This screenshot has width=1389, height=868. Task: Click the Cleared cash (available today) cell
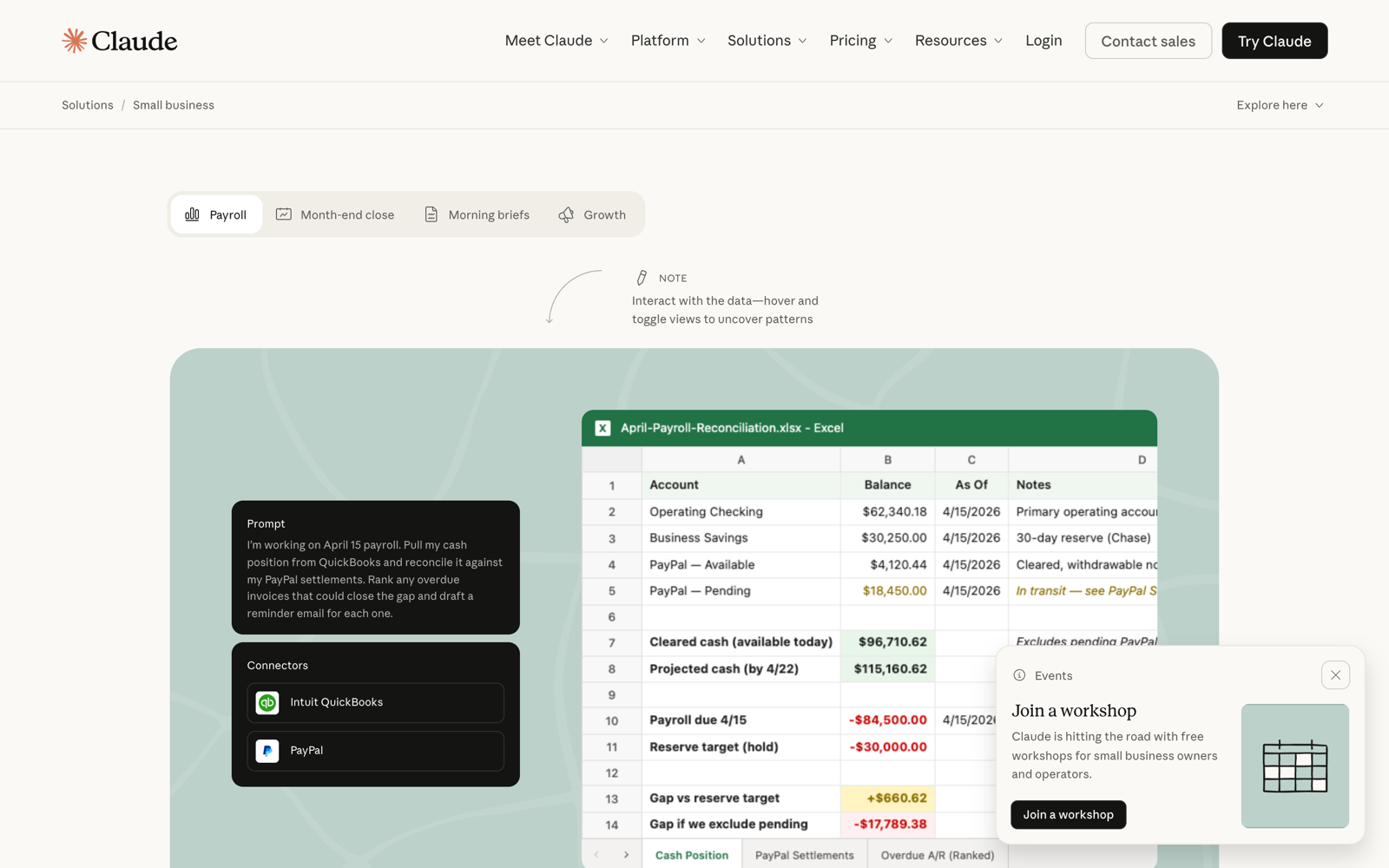[741, 642]
